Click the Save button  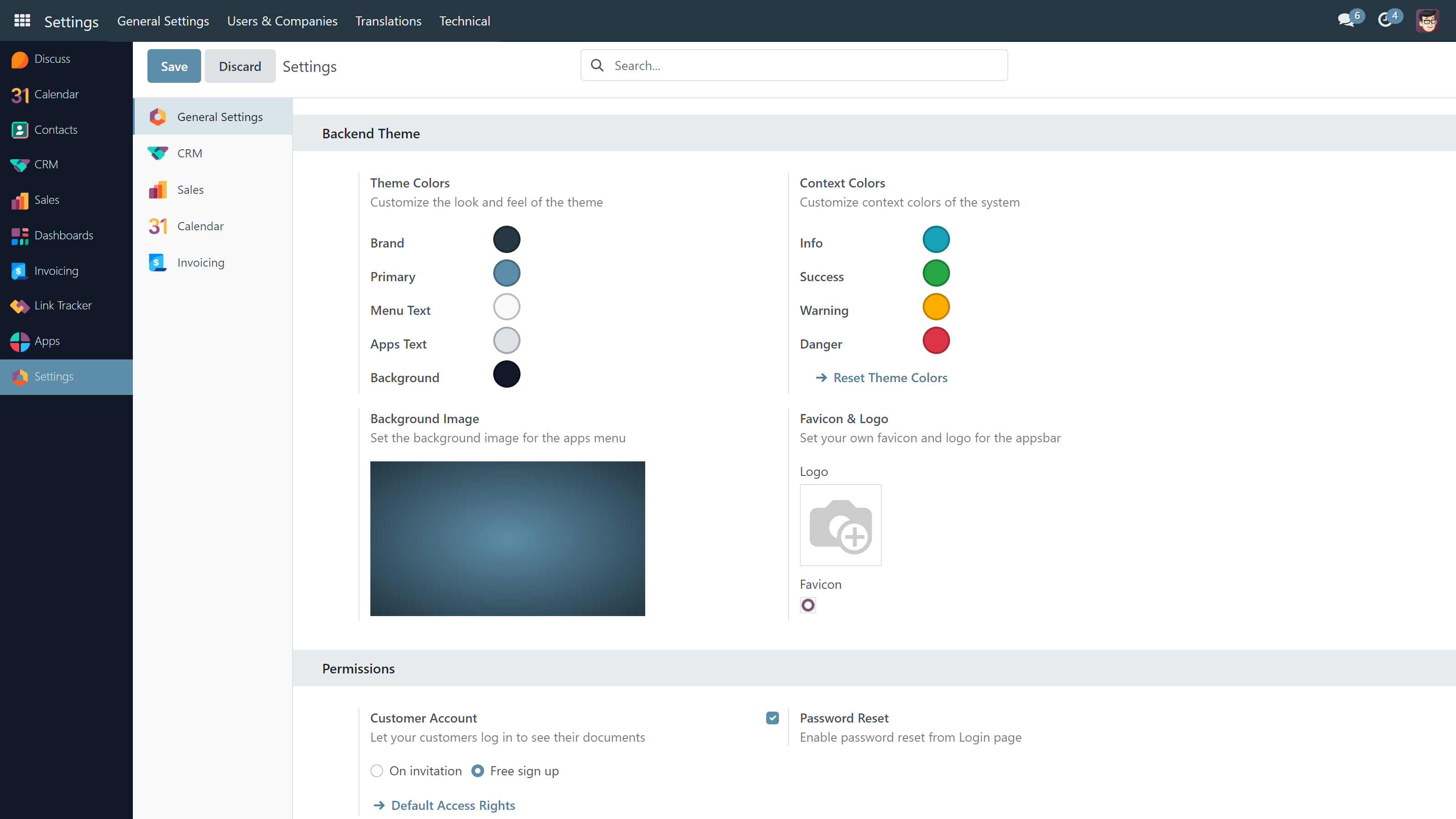click(174, 66)
